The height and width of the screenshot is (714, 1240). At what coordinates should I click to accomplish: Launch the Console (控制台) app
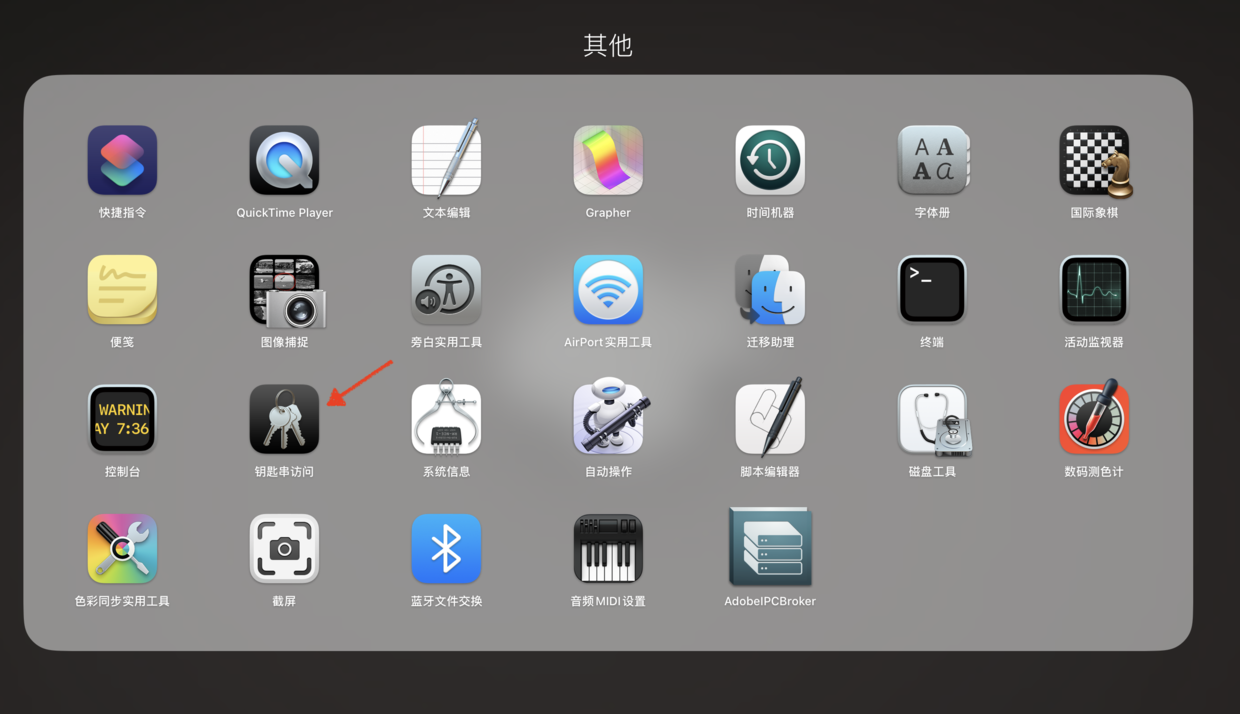tap(122, 419)
